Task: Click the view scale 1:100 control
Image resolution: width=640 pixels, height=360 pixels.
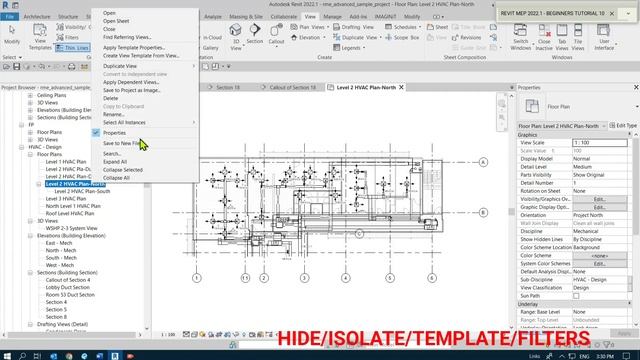Action: [167, 335]
